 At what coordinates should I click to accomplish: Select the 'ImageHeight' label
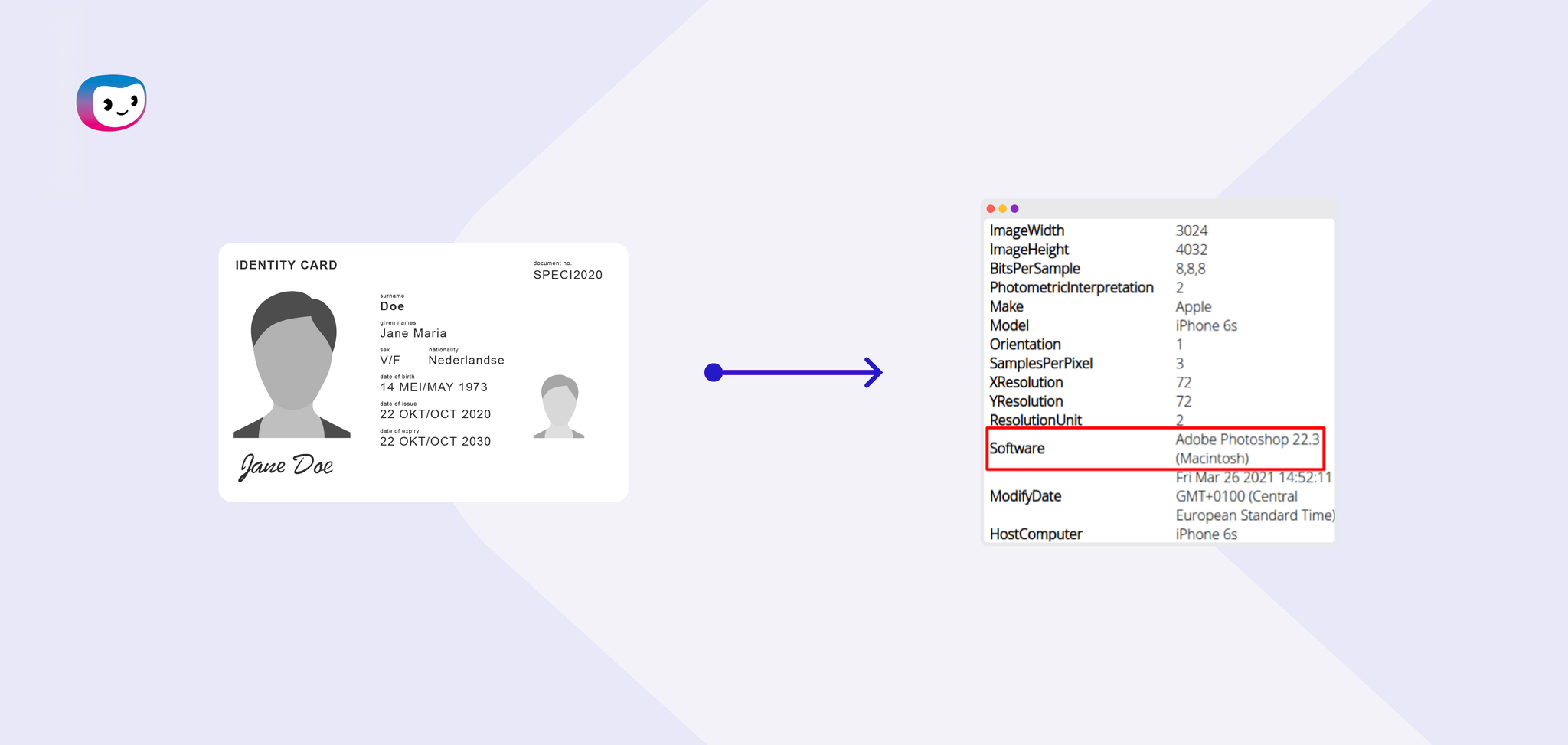(x=1029, y=250)
